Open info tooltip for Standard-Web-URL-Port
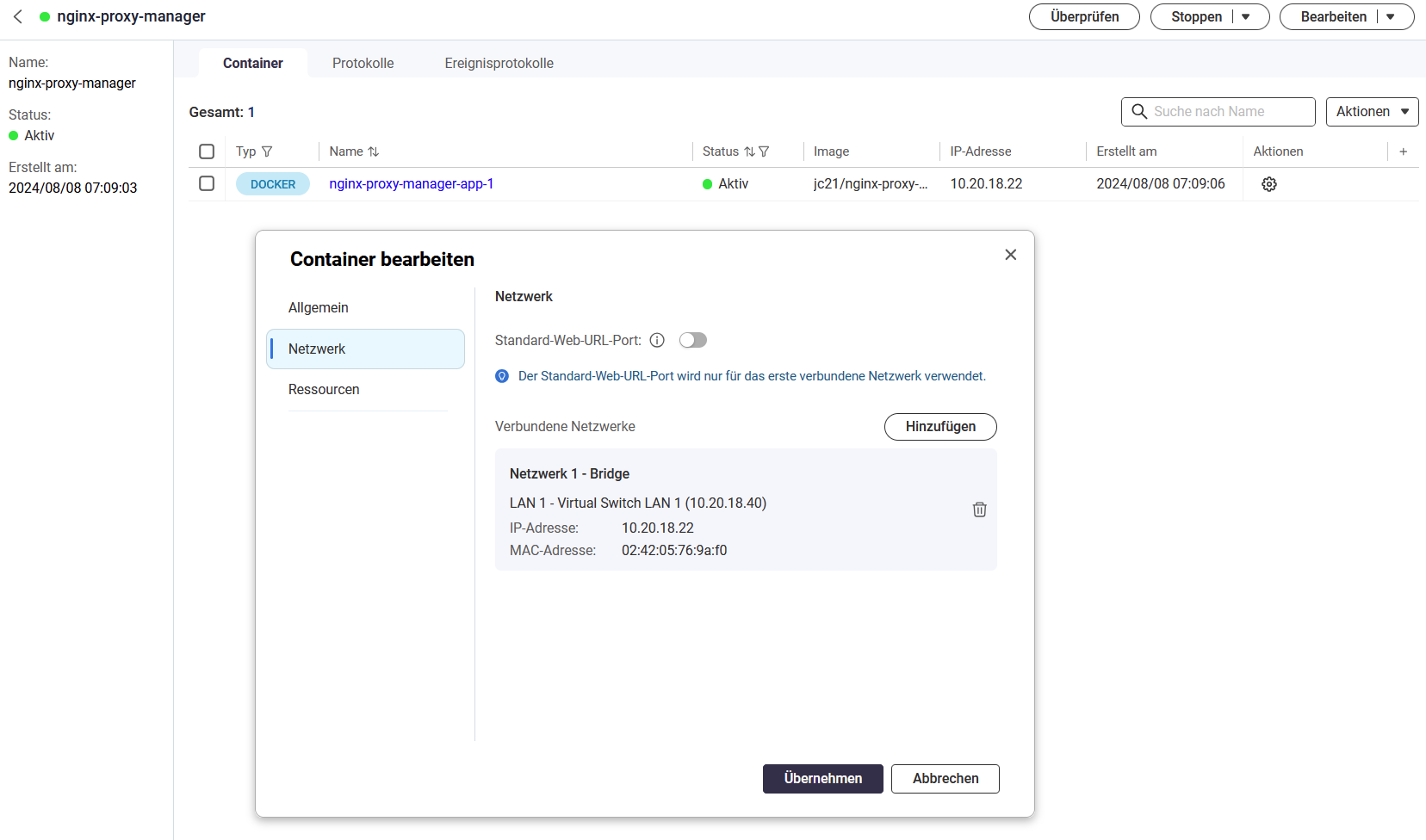The width and height of the screenshot is (1426, 840). (657, 340)
